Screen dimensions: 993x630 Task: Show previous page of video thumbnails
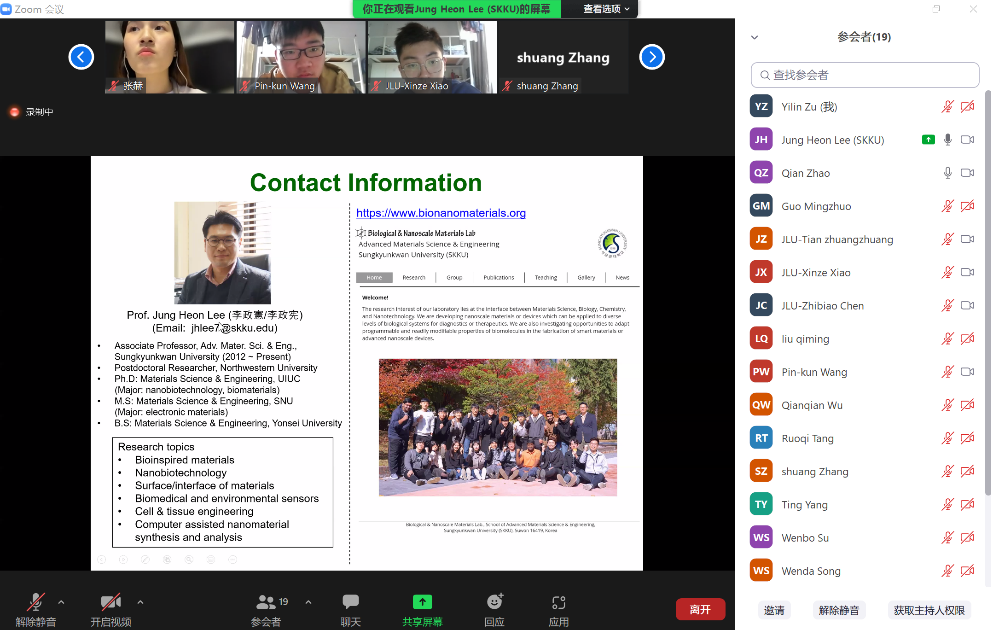tap(81, 57)
